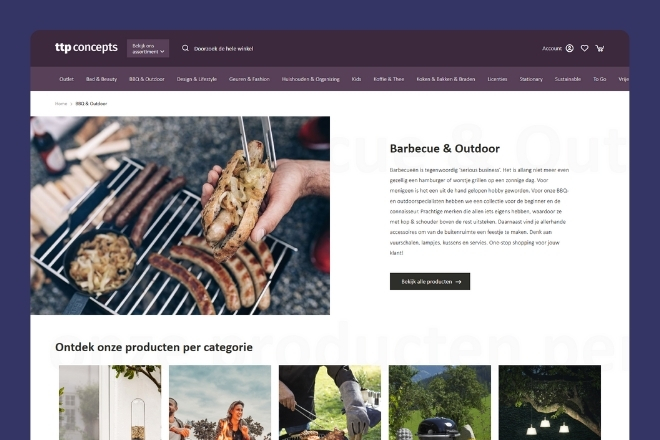Select the Sustainable menu item
660x440 pixels.
tap(567, 79)
